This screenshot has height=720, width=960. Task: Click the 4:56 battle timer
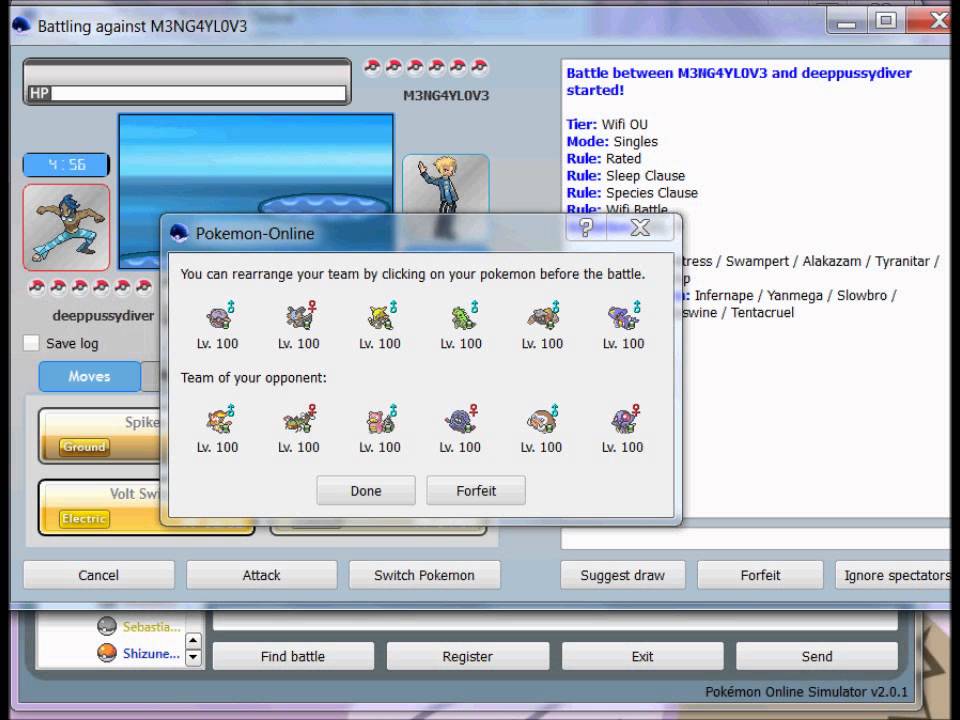point(66,165)
